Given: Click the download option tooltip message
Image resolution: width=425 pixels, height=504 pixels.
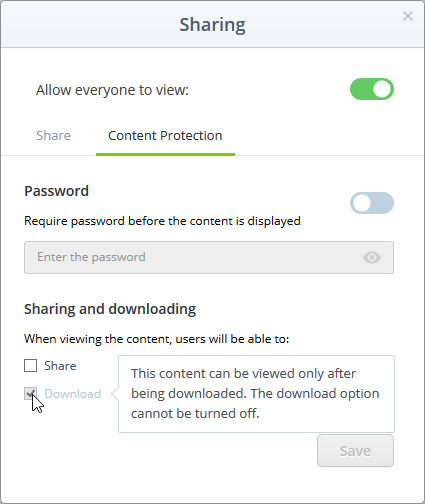Looking at the screenshot, I should (x=255, y=393).
